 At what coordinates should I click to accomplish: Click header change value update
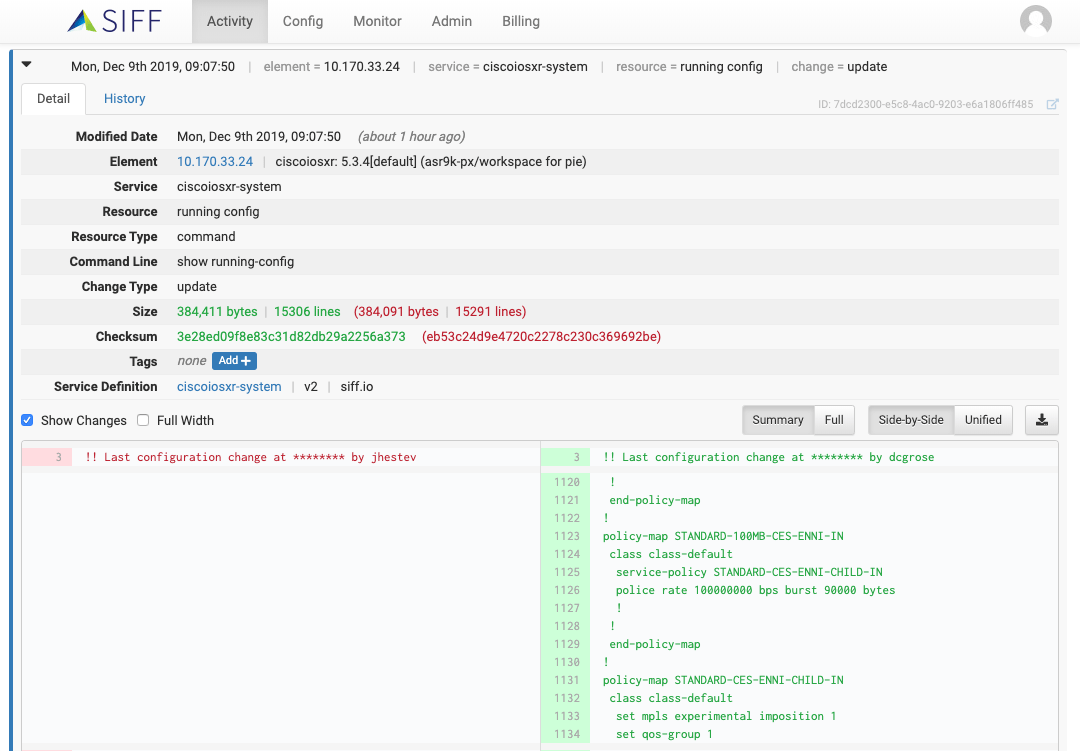[x=867, y=67]
